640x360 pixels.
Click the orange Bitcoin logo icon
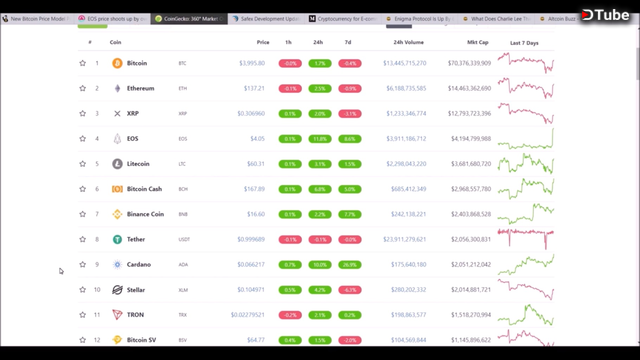[117, 63]
